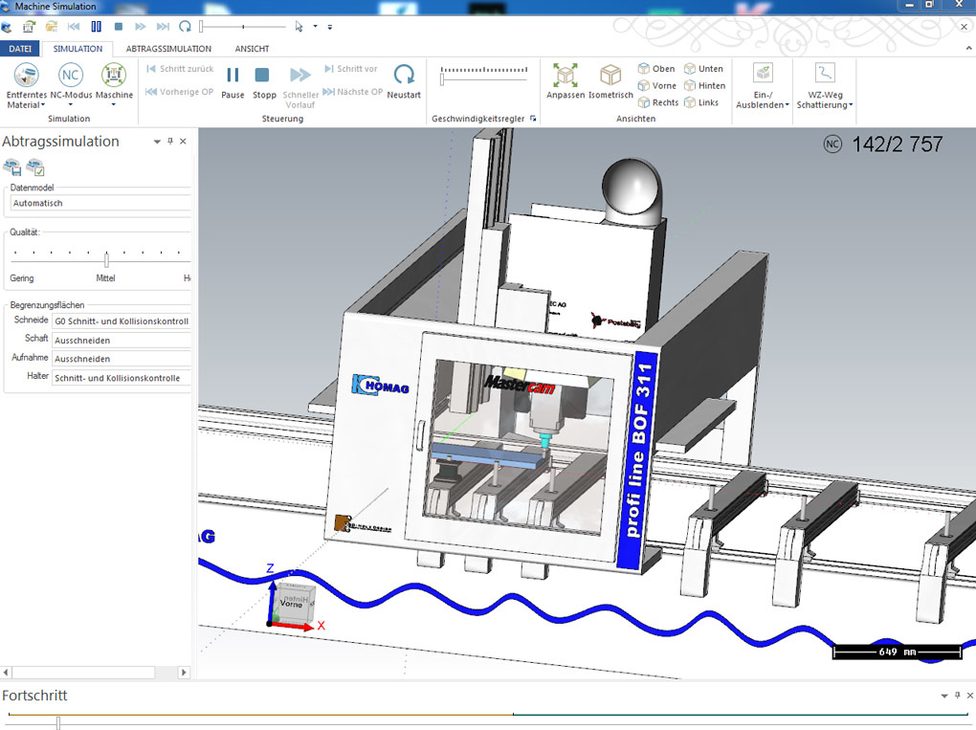This screenshot has height=730, width=976.
Task: Switch to the ANSICHT ribbon tab
Action: coord(252,49)
